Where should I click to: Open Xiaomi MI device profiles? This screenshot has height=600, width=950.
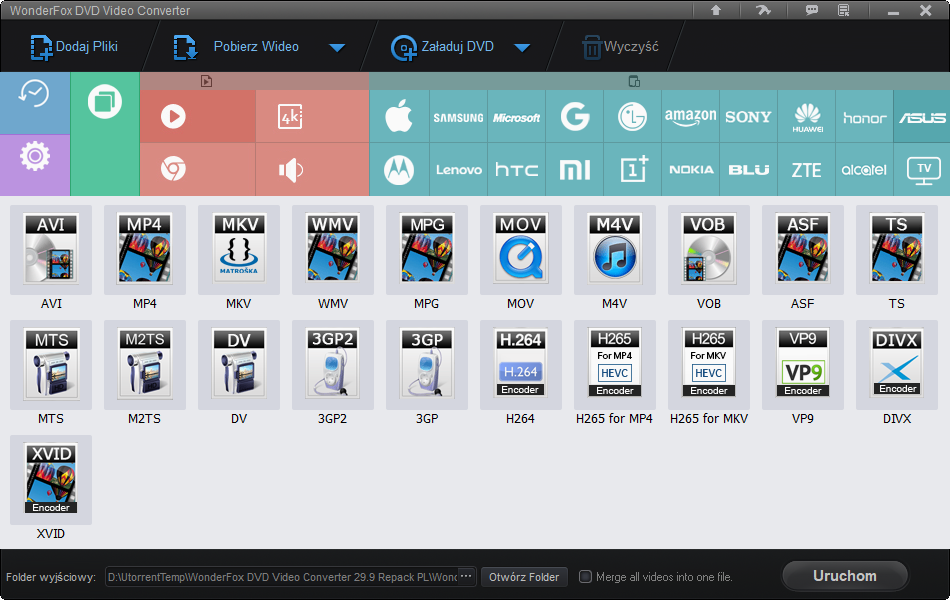click(574, 170)
